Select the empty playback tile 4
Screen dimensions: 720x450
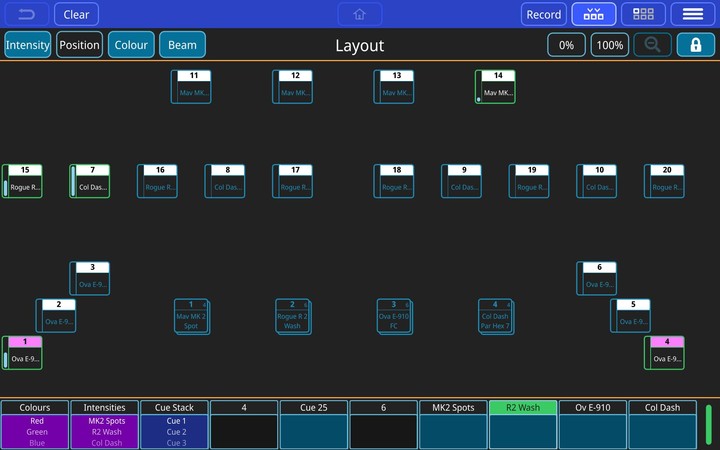pos(244,425)
